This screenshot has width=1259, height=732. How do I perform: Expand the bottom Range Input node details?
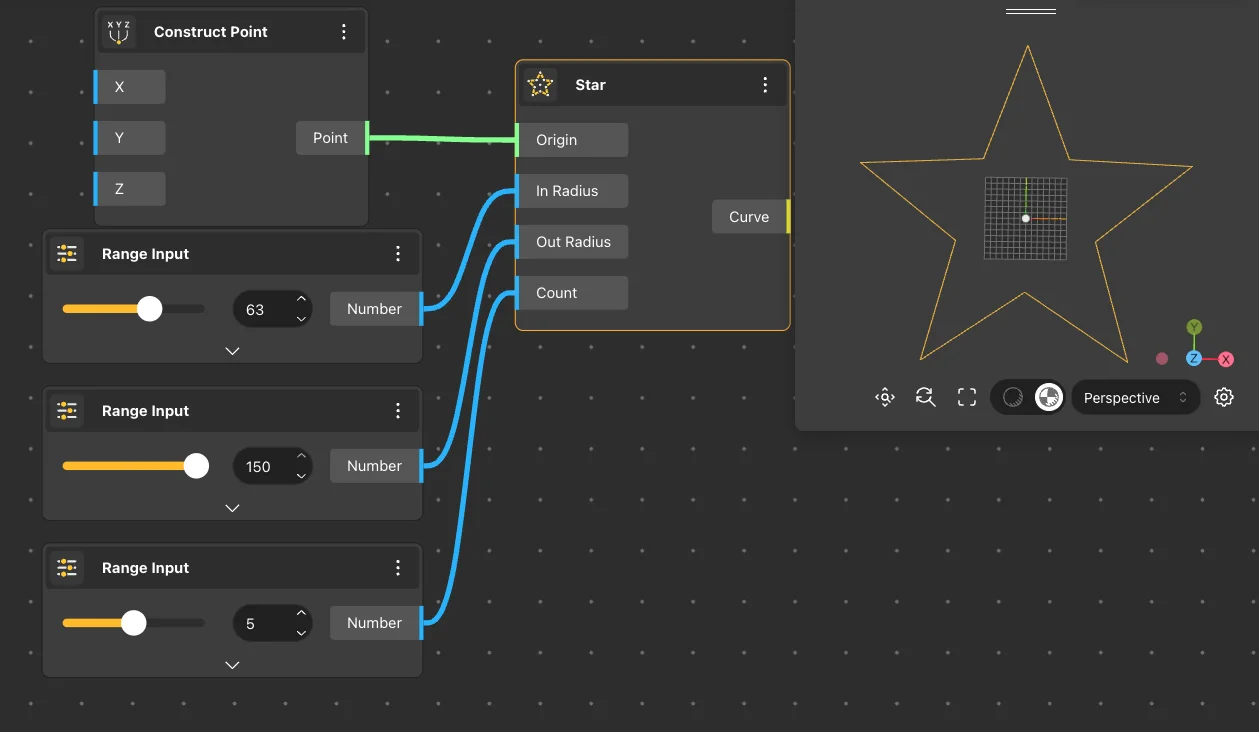tap(232, 664)
